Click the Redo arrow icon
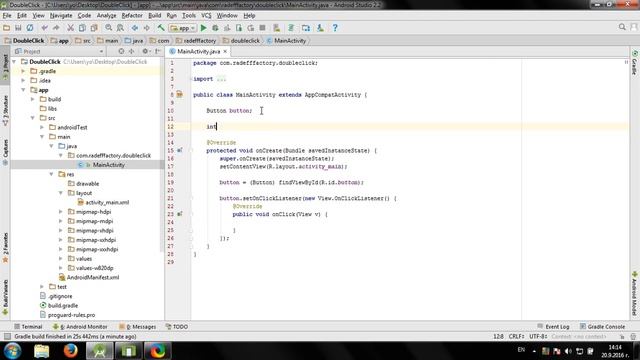 pos(56,28)
